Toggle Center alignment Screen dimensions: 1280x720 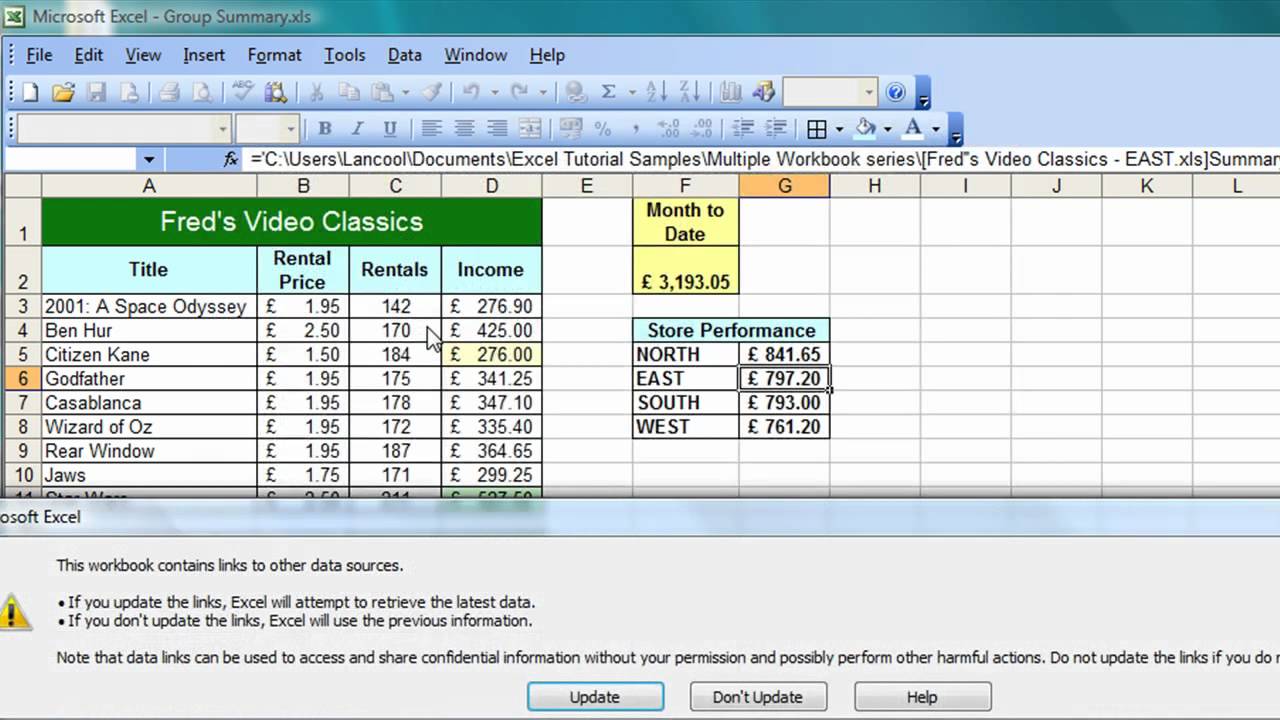click(x=464, y=129)
